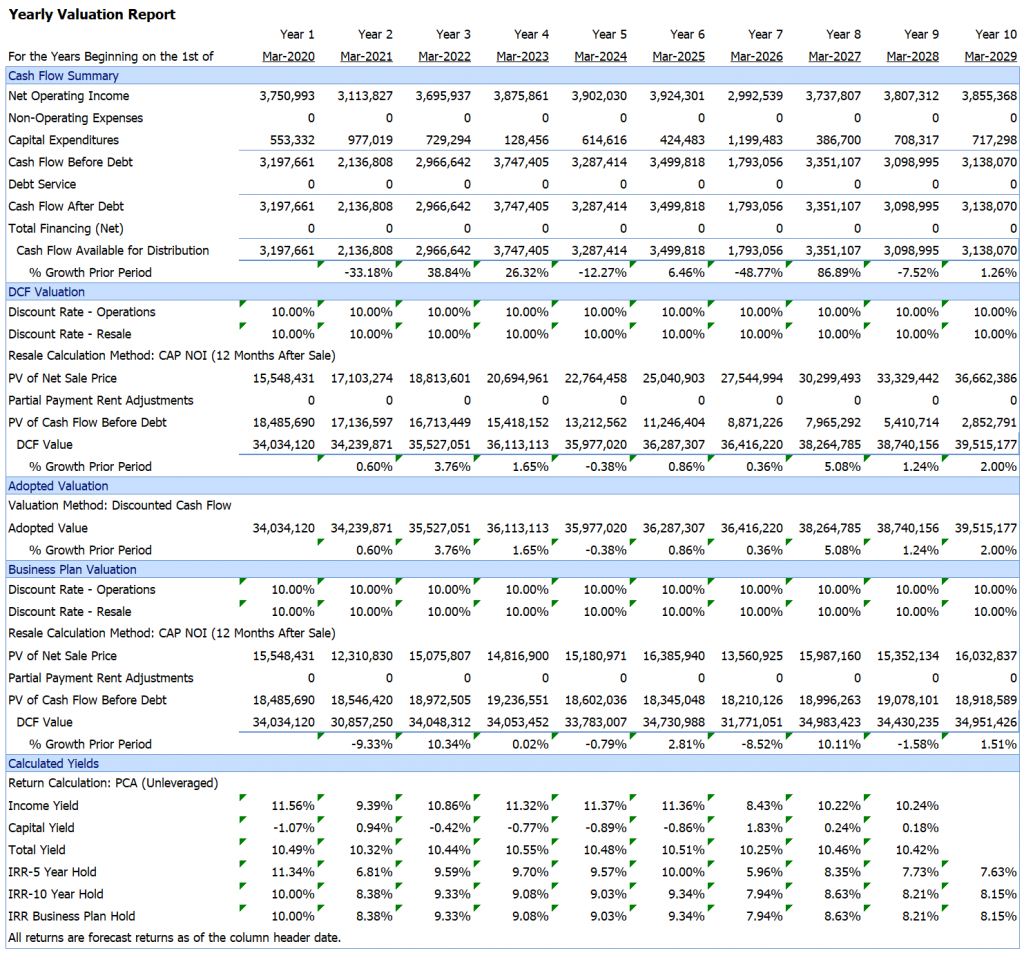This screenshot has height=953, width=1024.
Task: Click 'For the Years Beginning on the 1st of' label
Action: (110, 57)
